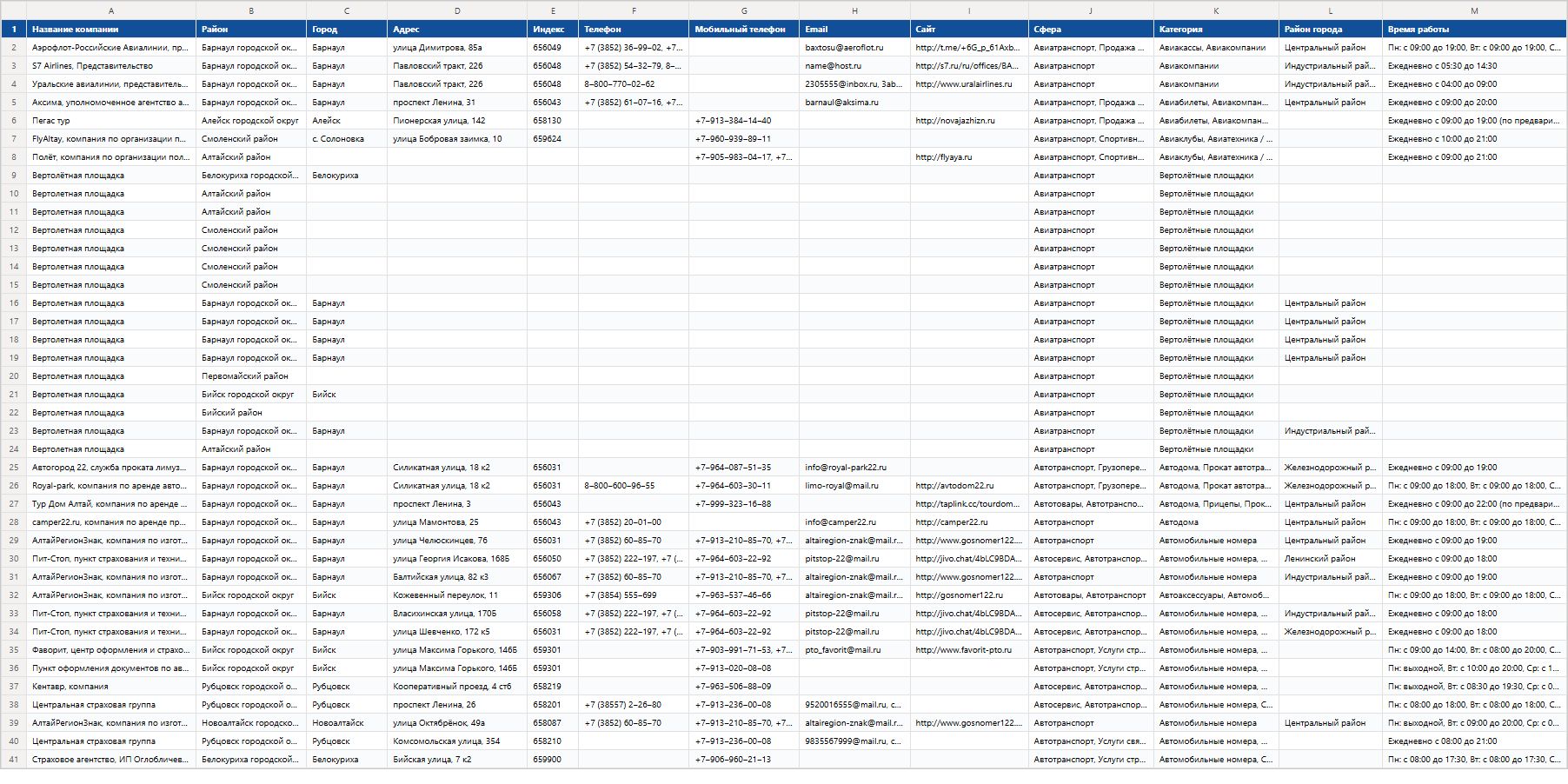Select phone number 8-800-770-02-62

click(634, 84)
